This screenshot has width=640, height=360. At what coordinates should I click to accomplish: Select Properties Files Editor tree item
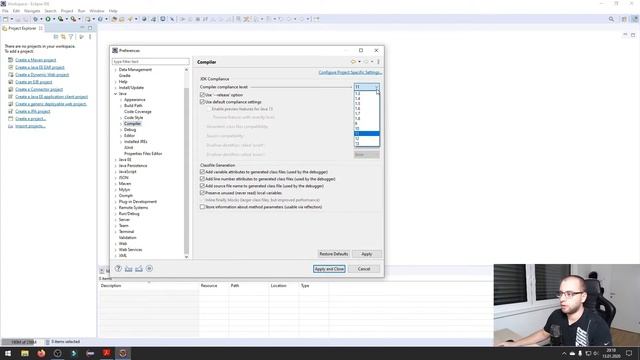[143, 154]
